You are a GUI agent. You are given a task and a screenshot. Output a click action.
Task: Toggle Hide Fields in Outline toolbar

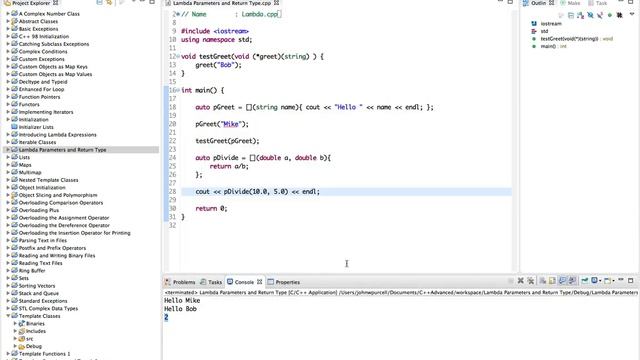[x=590, y=15]
